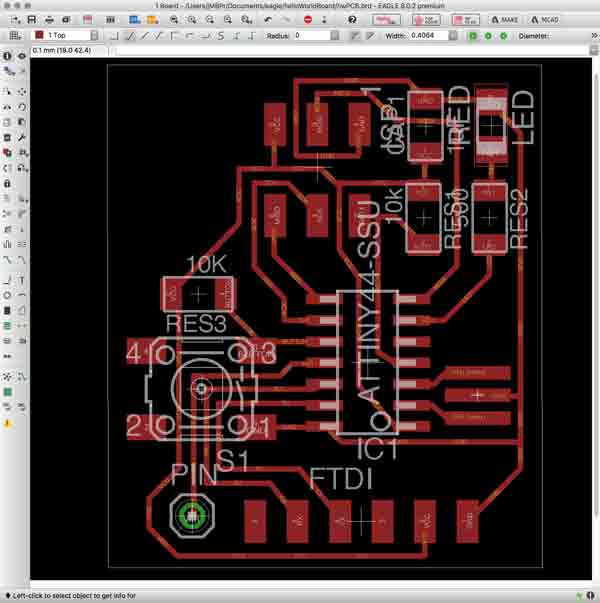Open the CAM processor
600x603 pixels.
click(x=67, y=20)
